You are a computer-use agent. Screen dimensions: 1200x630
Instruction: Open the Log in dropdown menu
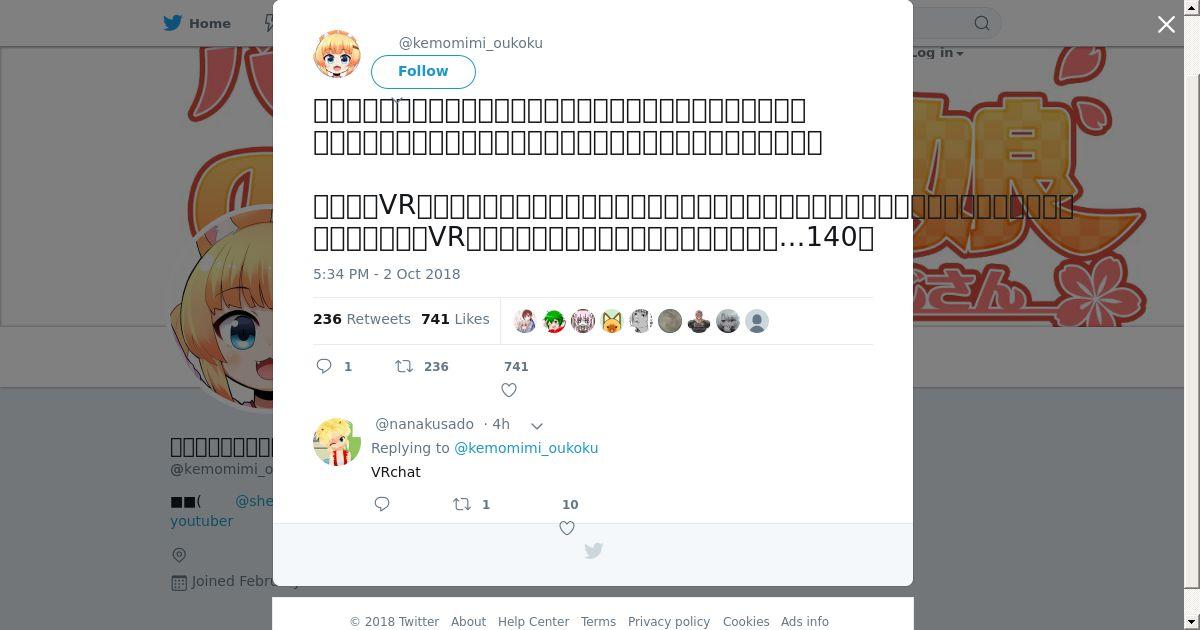pyautogui.click(x=936, y=53)
